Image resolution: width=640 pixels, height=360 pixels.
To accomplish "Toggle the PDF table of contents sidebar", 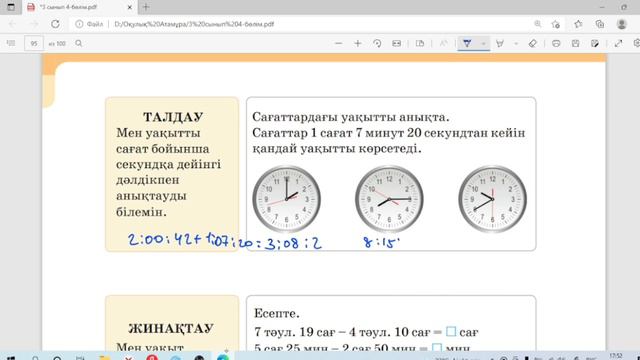I will pos(11,43).
